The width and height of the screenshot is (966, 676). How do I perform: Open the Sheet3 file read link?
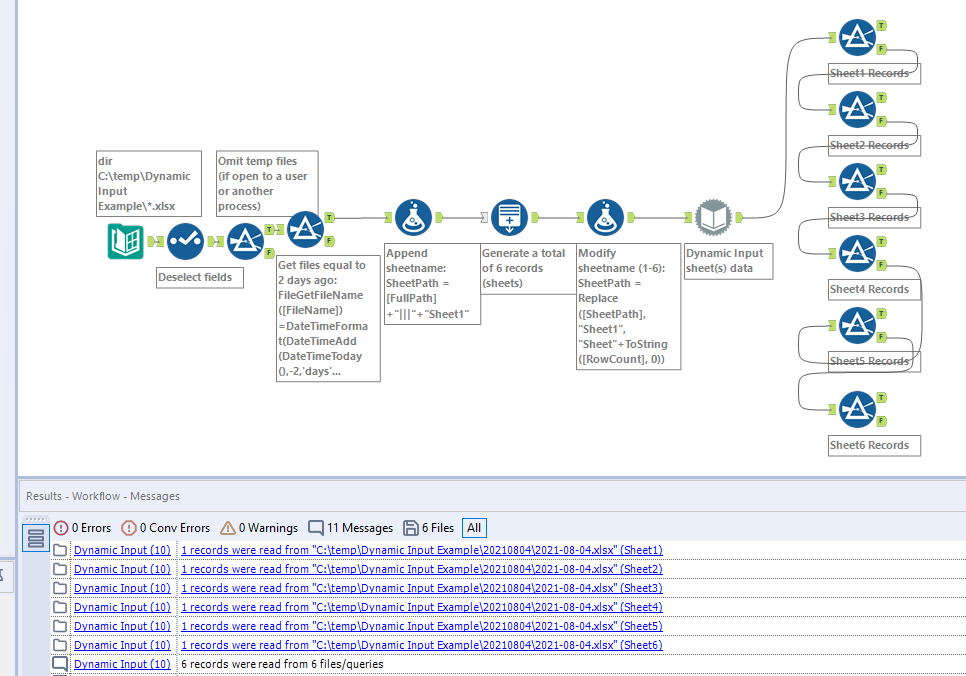422,588
